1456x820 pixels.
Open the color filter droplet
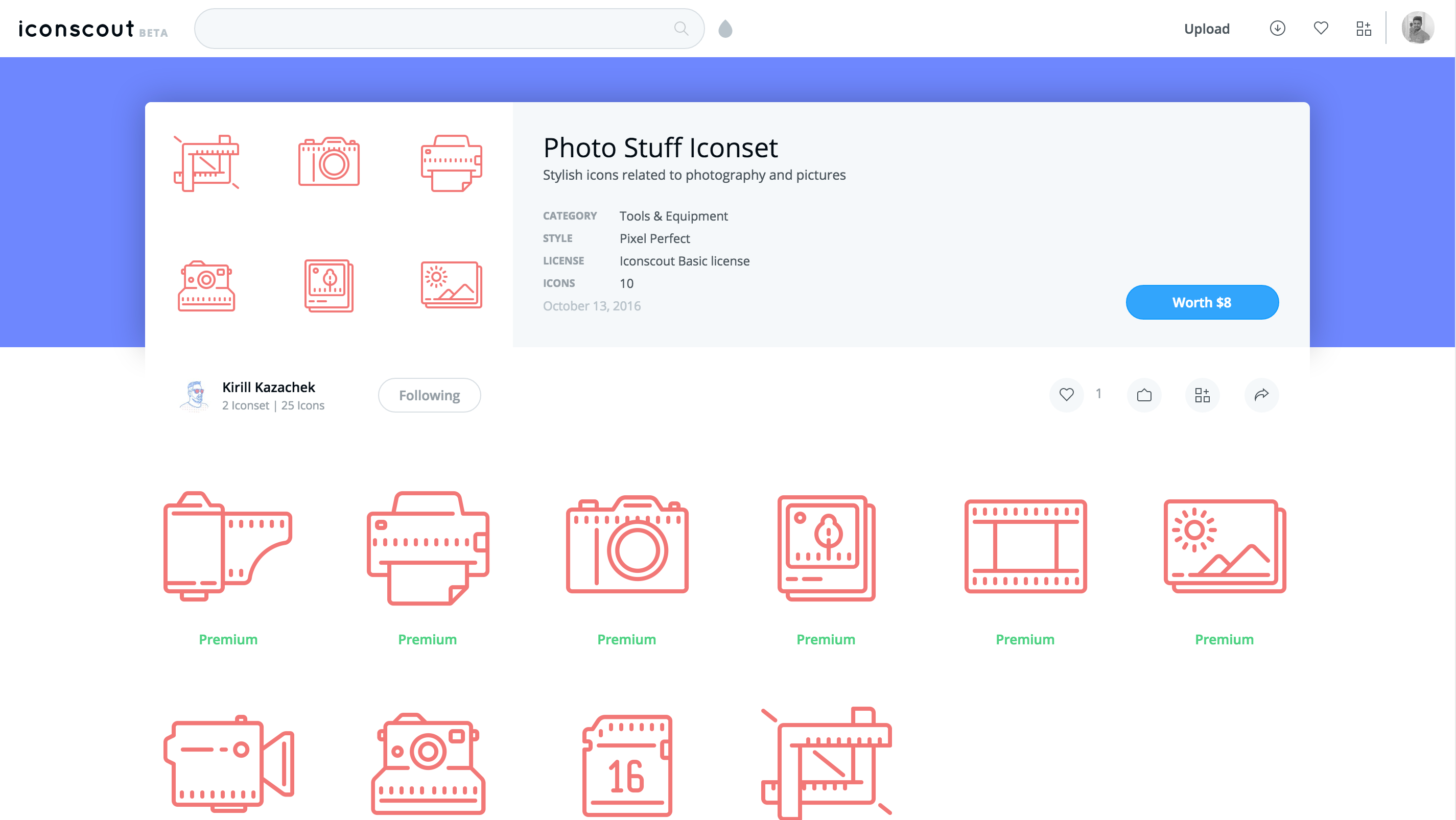(x=725, y=29)
